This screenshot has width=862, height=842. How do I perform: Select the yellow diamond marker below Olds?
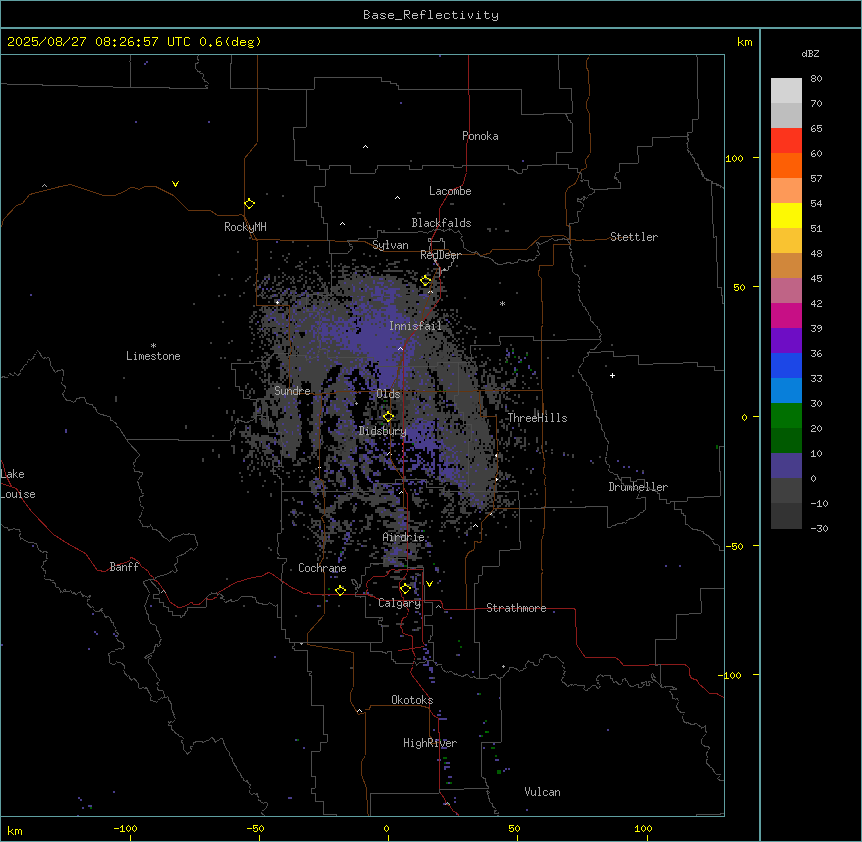coord(388,417)
